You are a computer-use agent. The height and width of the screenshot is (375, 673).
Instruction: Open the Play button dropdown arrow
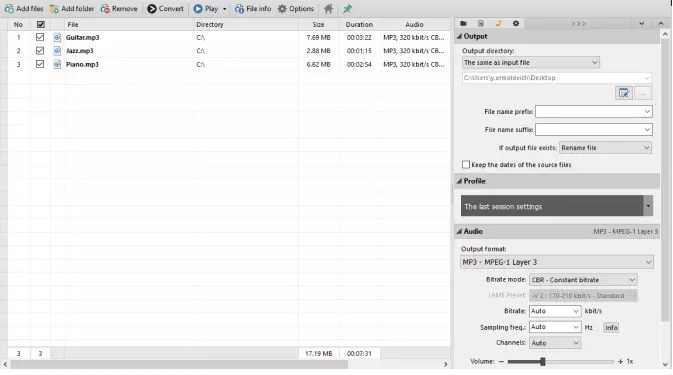[x=224, y=9]
